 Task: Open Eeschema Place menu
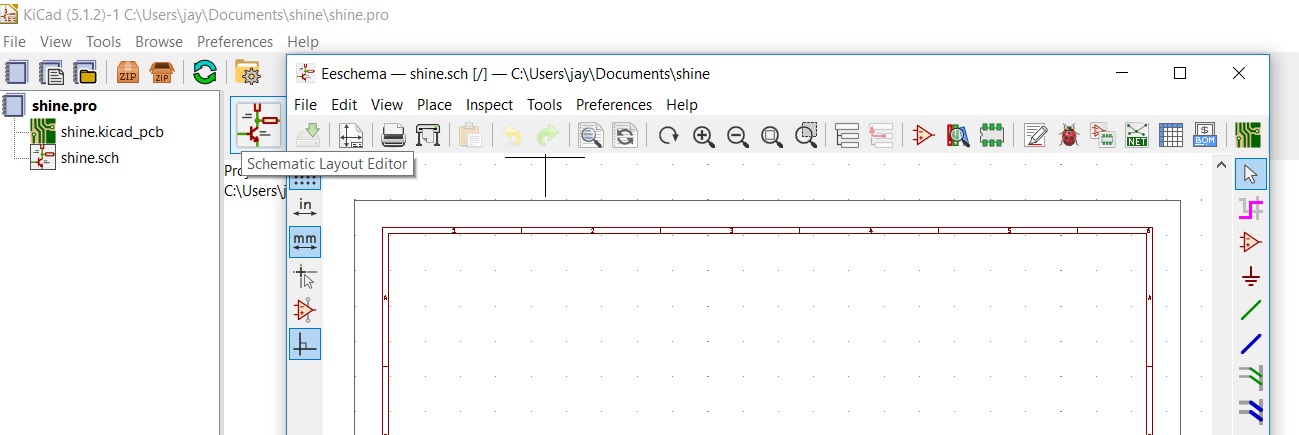(434, 104)
